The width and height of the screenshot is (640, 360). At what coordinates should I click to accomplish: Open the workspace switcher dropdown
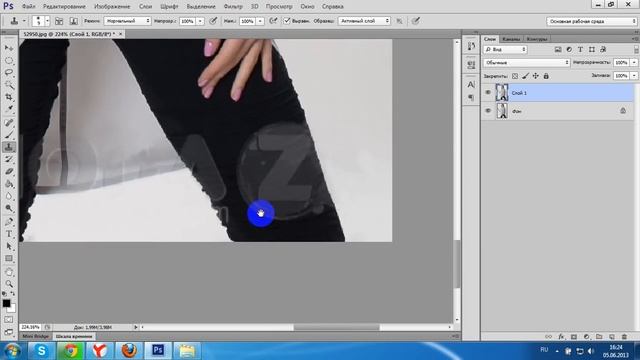click(592, 21)
